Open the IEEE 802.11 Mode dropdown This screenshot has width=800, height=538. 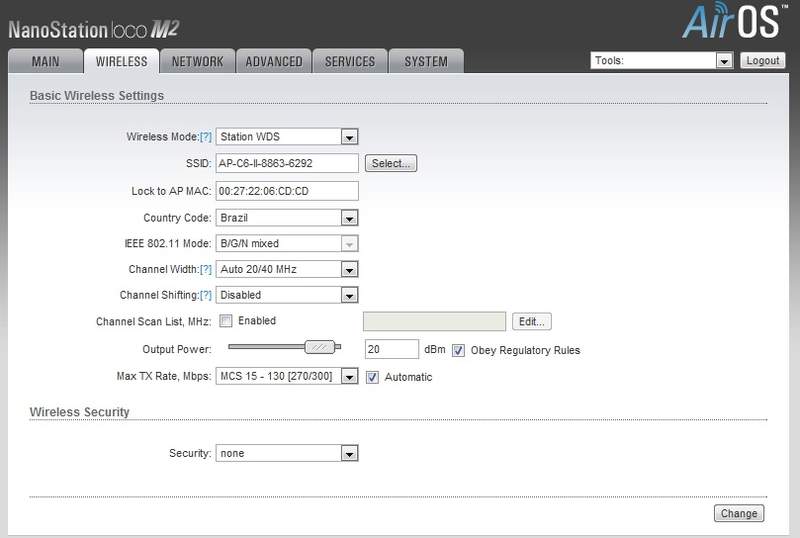[287, 243]
